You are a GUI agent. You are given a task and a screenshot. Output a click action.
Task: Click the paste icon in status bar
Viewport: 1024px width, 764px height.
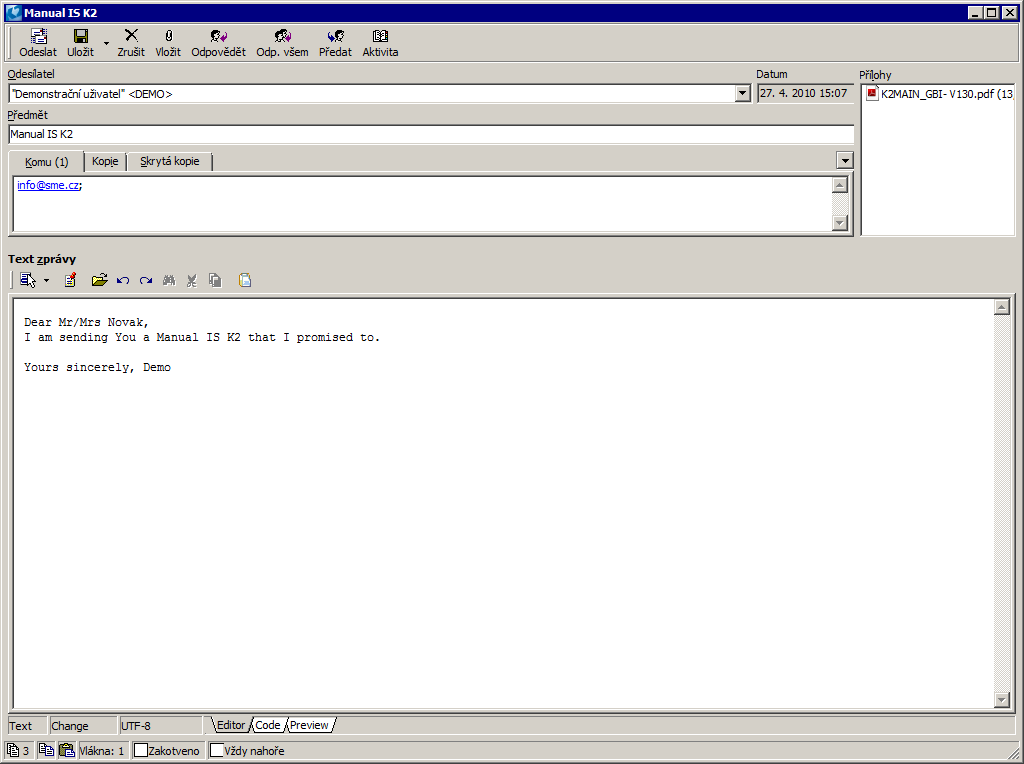coord(67,750)
